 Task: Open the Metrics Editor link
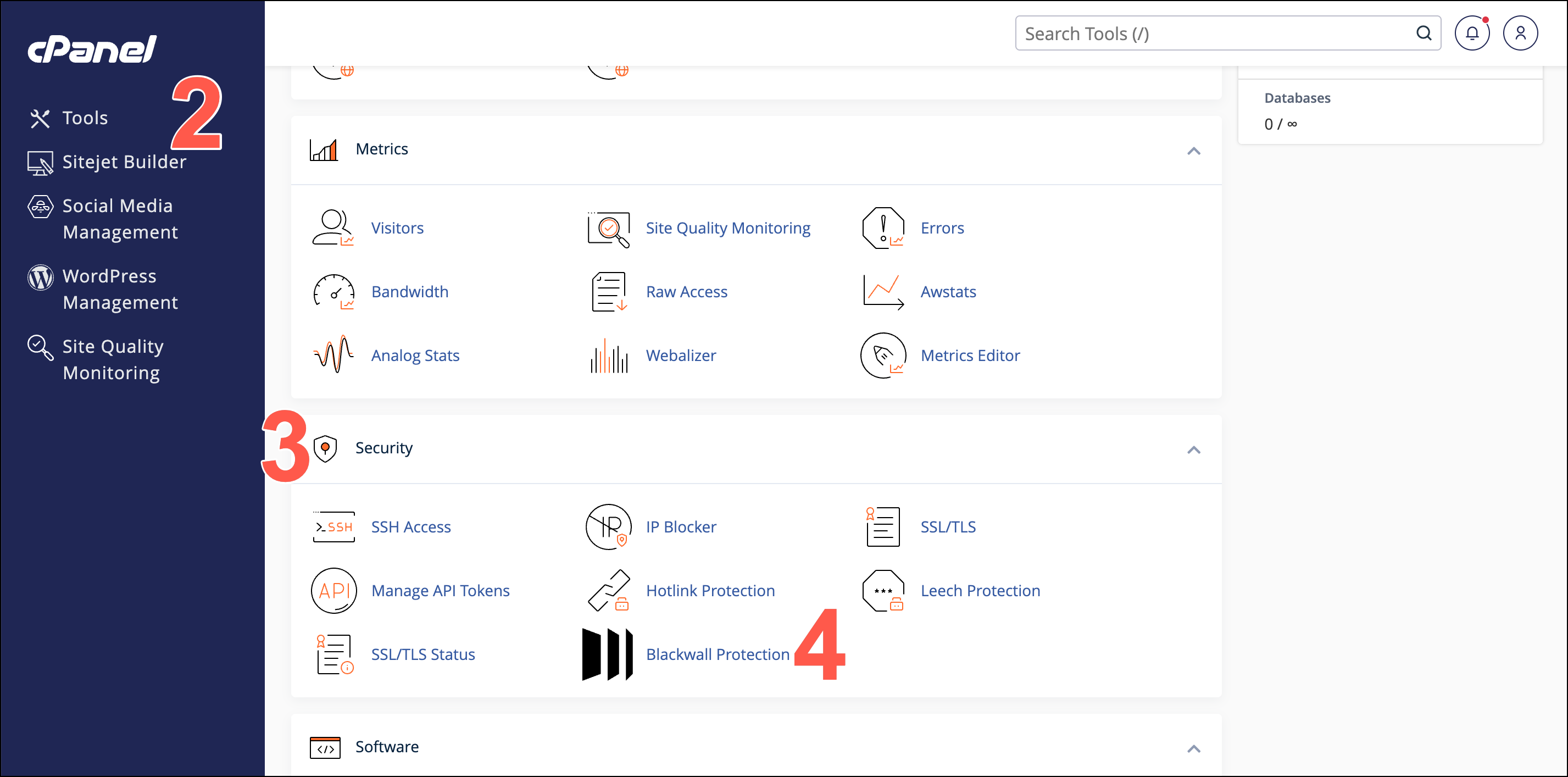(x=970, y=355)
